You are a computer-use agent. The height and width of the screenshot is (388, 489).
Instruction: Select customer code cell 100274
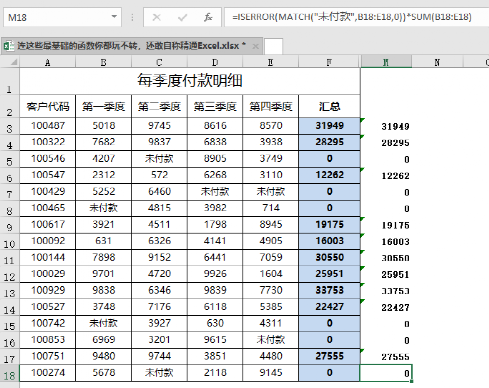[x=48, y=373]
